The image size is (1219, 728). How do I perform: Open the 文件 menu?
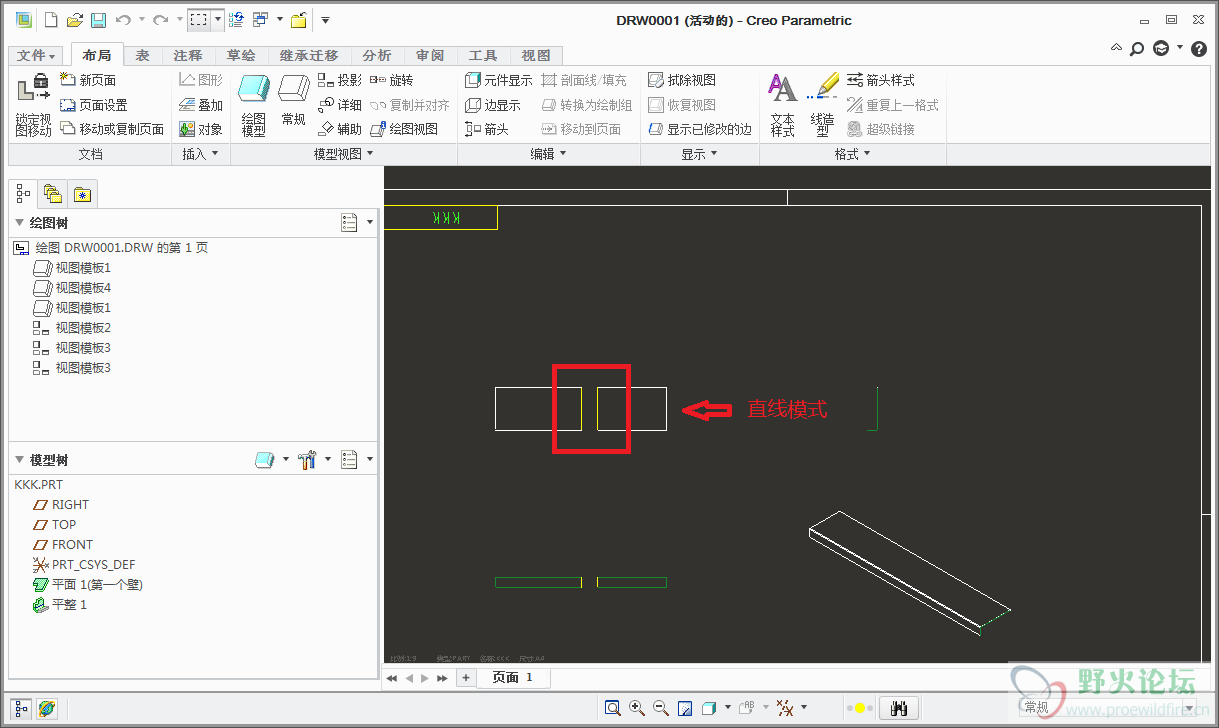tap(37, 56)
